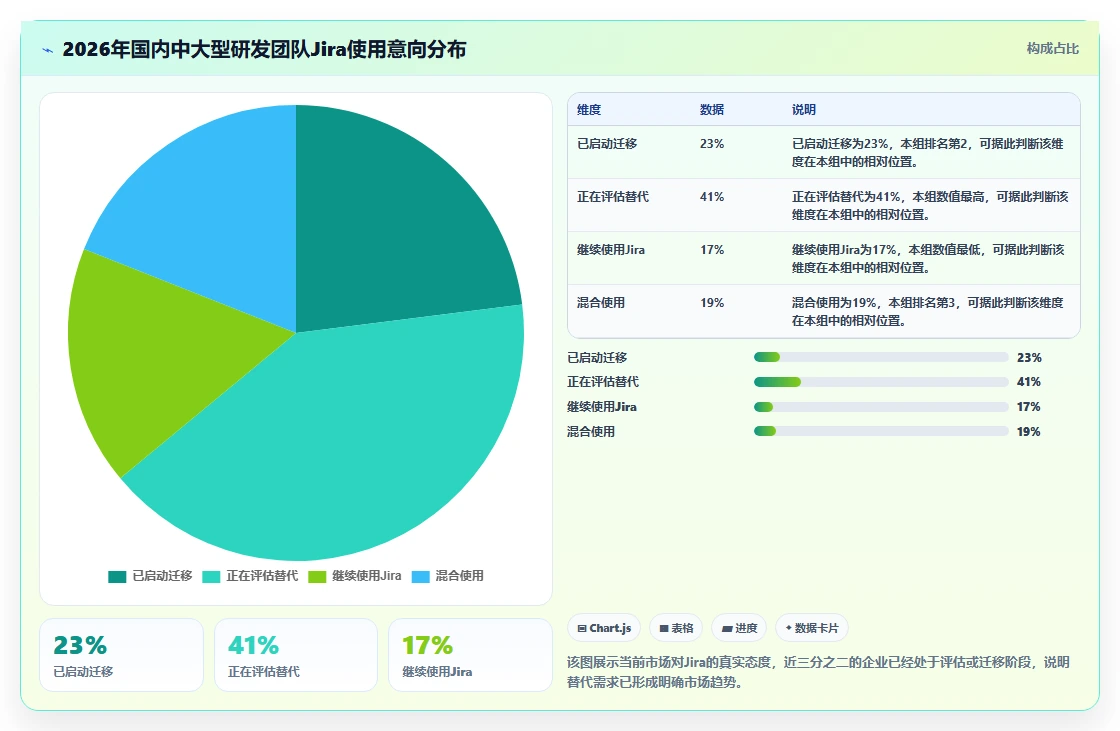Click the lightning icon beside the chart title
1120x731 pixels.
click(48, 50)
